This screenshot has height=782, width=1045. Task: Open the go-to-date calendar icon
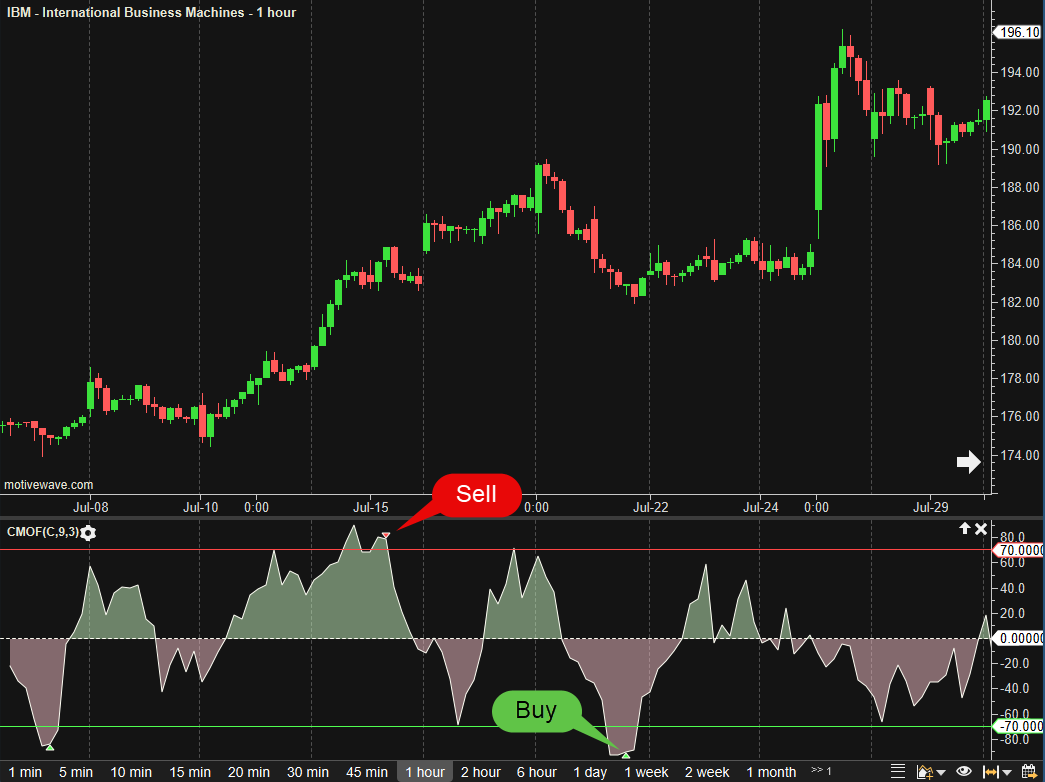[x=1029, y=771]
